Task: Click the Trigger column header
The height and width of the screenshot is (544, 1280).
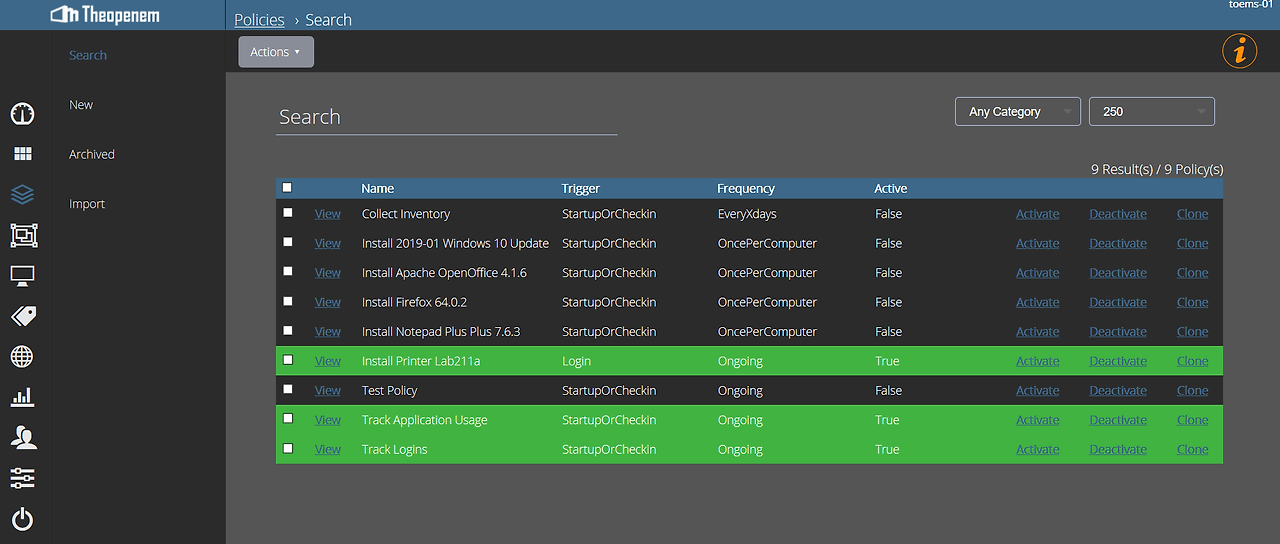Action: (x=581, y=188)
